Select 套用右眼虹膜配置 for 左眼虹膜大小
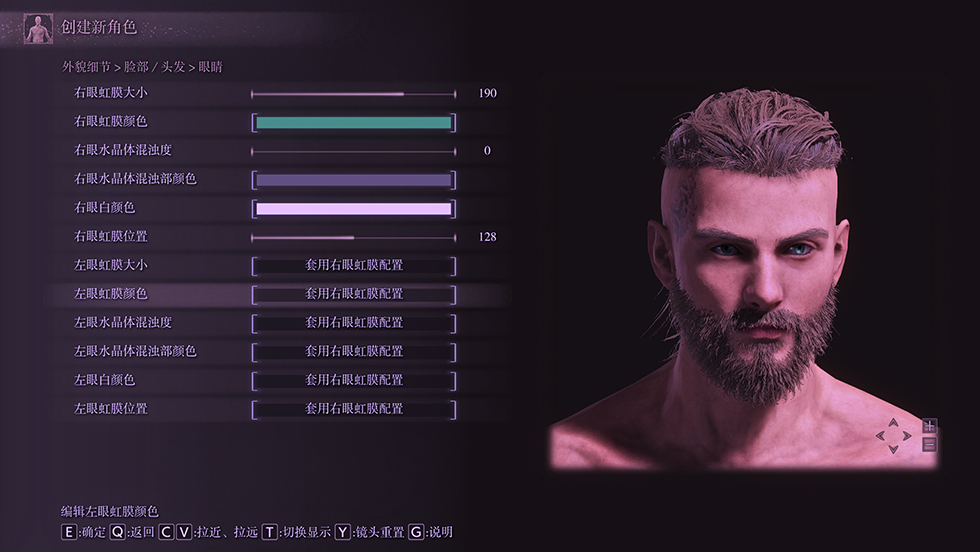The height and width of the screenshot is (552, 980). [x=354, y=265]
